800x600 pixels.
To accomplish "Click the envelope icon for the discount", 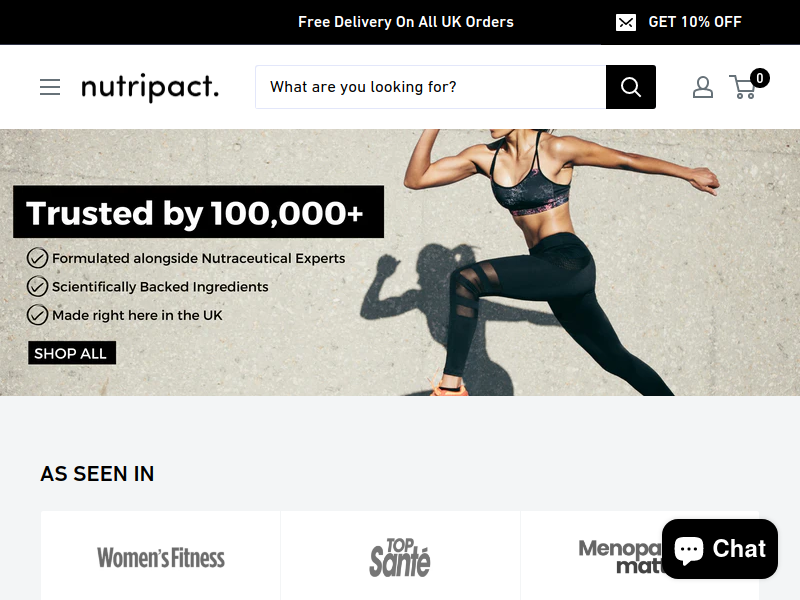I will click(x=626, y=22).
